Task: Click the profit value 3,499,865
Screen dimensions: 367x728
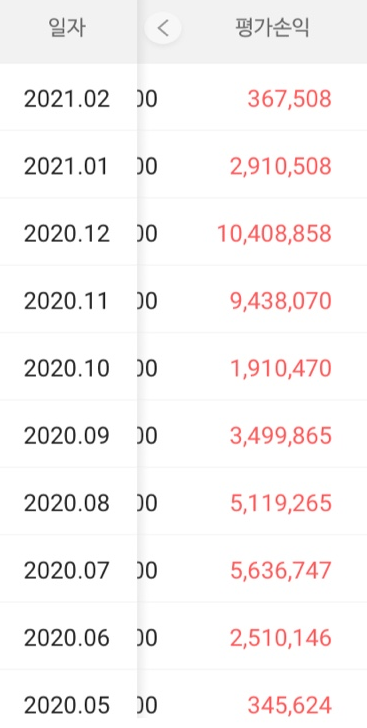Action: click(281, 436)
